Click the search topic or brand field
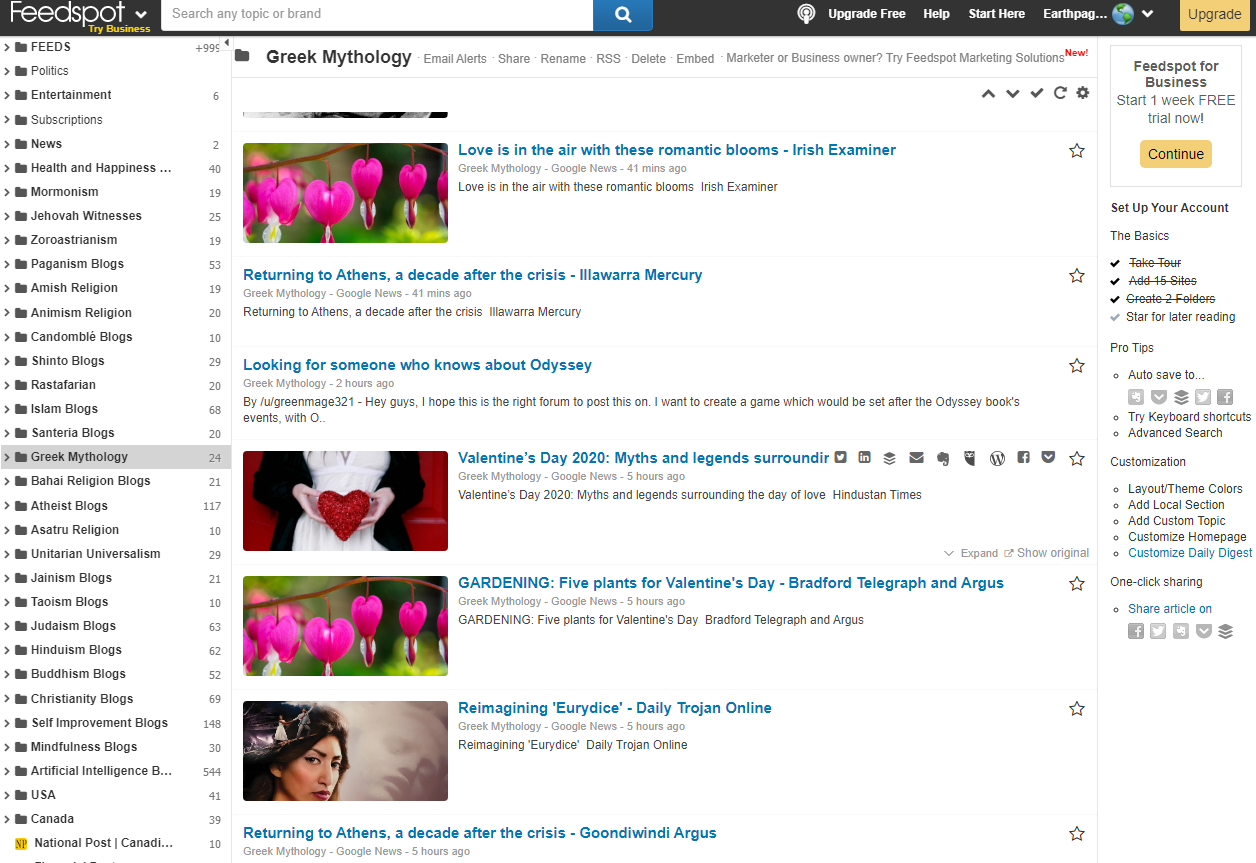Image resolution: width=1256 pixels, height=863 pixels. 378,15
